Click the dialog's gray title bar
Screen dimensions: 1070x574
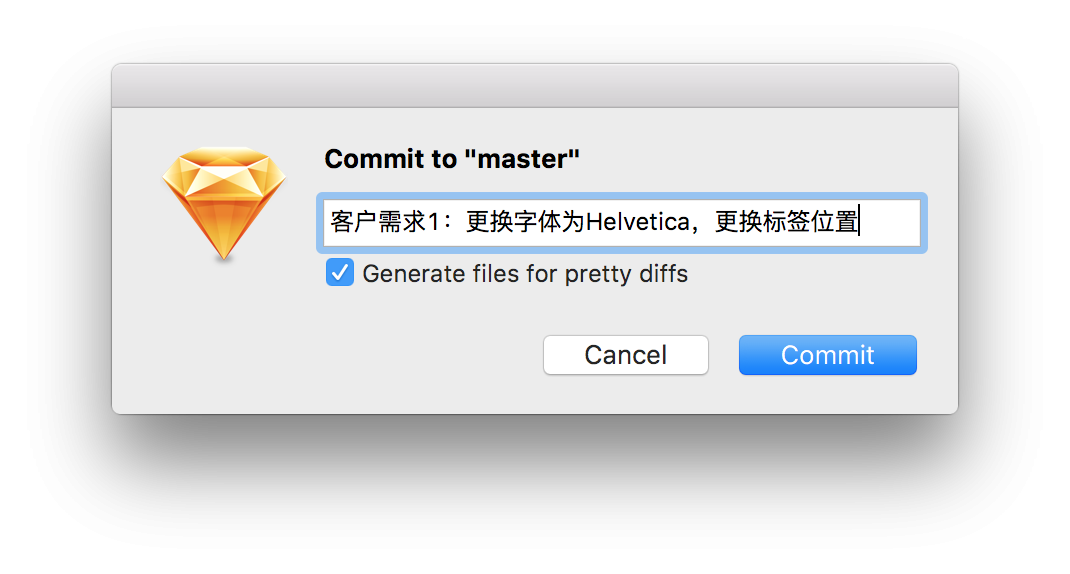[x=535, y=85]
